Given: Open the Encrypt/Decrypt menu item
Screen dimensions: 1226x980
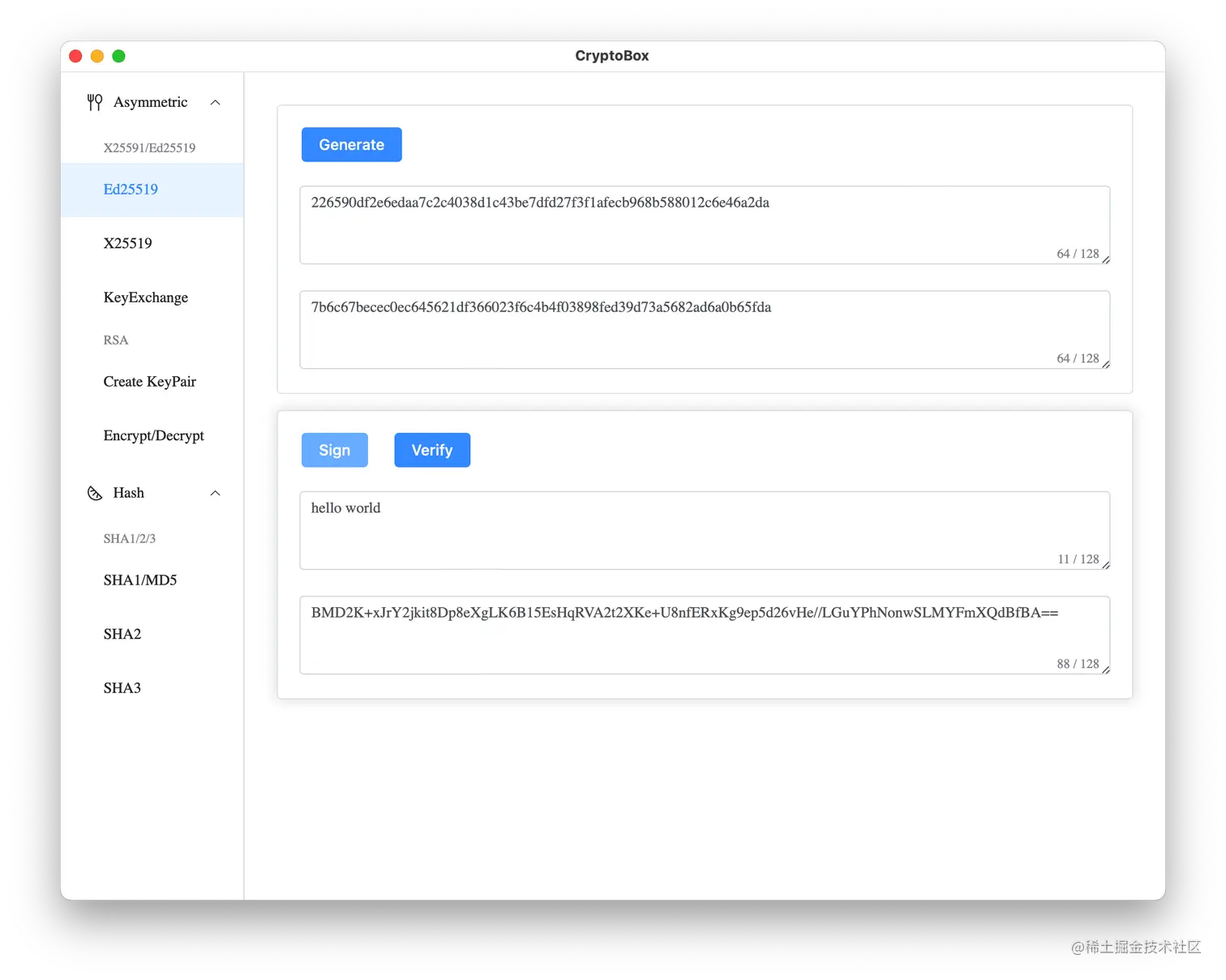Looking at the screenshot, I should click(152, 436).
